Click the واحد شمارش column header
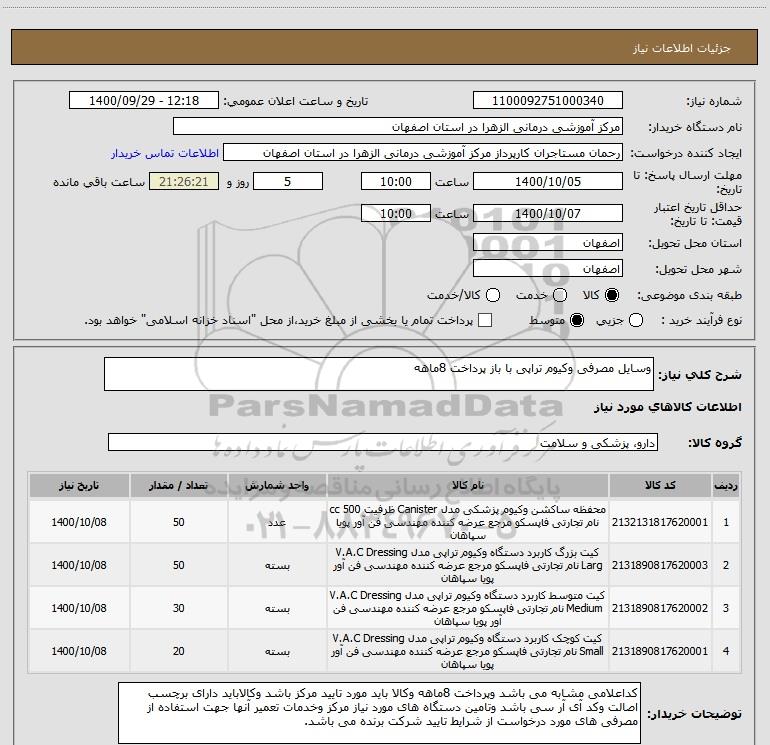Image resolution: width=770 pixels, height=745 pixels. [x=277, y=486]
